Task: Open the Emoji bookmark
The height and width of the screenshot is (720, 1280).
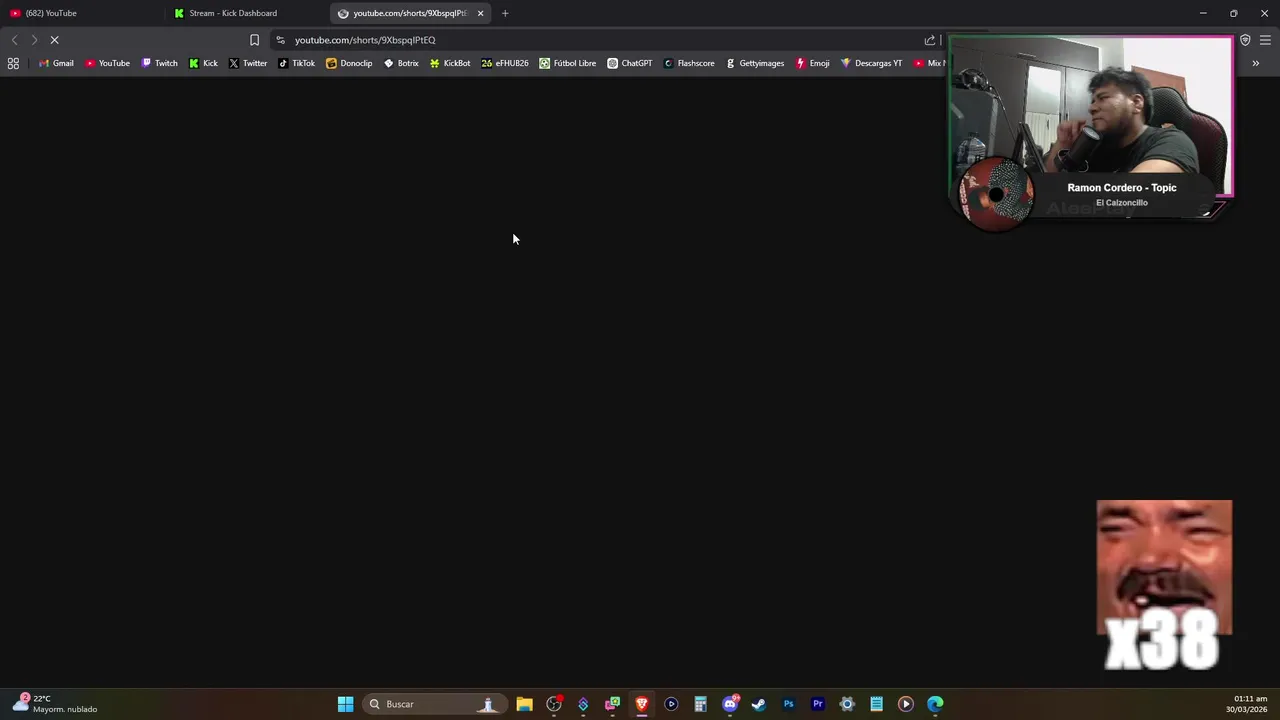Action: pyautogui.click(x=812, y=63)
